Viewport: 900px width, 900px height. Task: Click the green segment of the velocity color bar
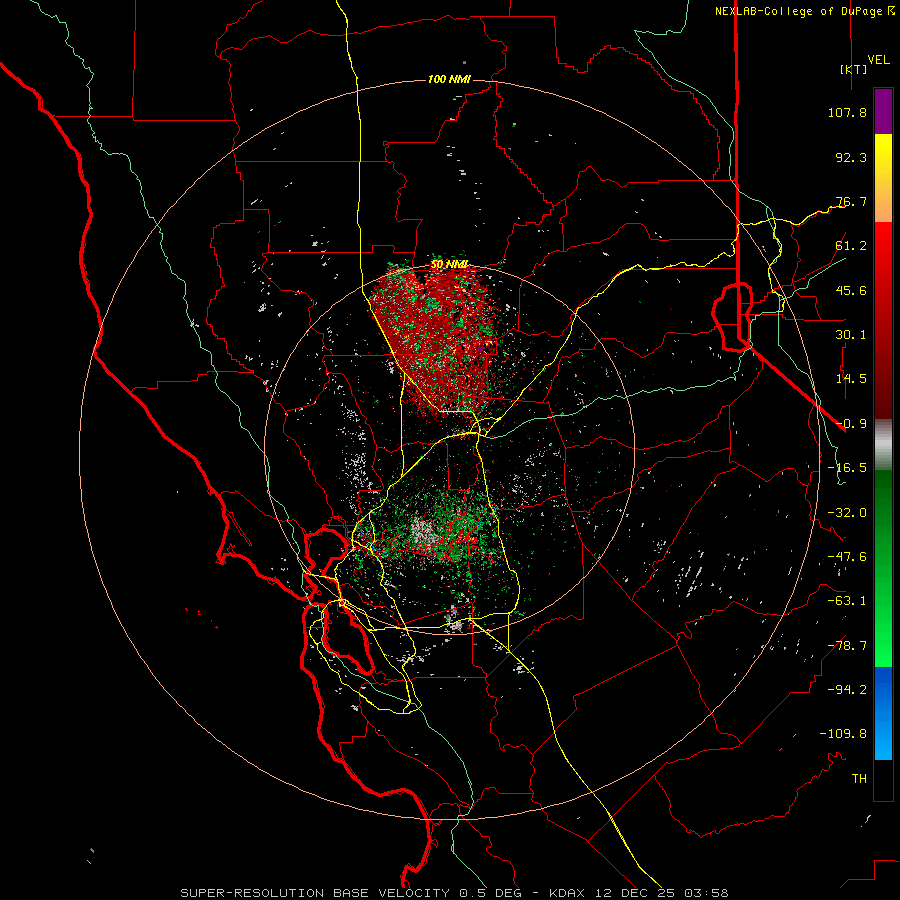click(883, 568)
